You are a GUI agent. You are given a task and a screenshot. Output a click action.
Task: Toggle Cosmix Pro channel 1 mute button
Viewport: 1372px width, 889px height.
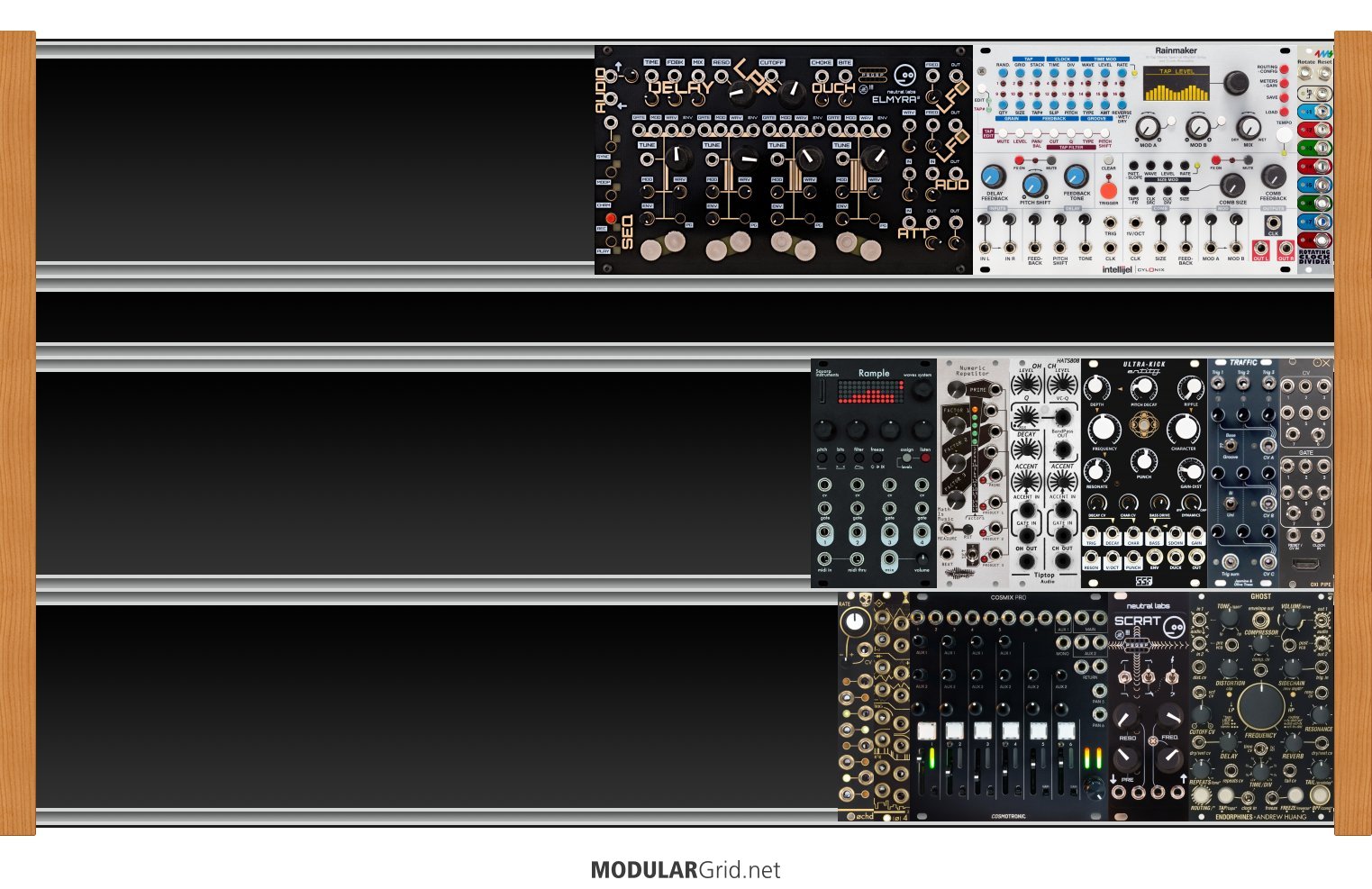(x=927, y=730)
